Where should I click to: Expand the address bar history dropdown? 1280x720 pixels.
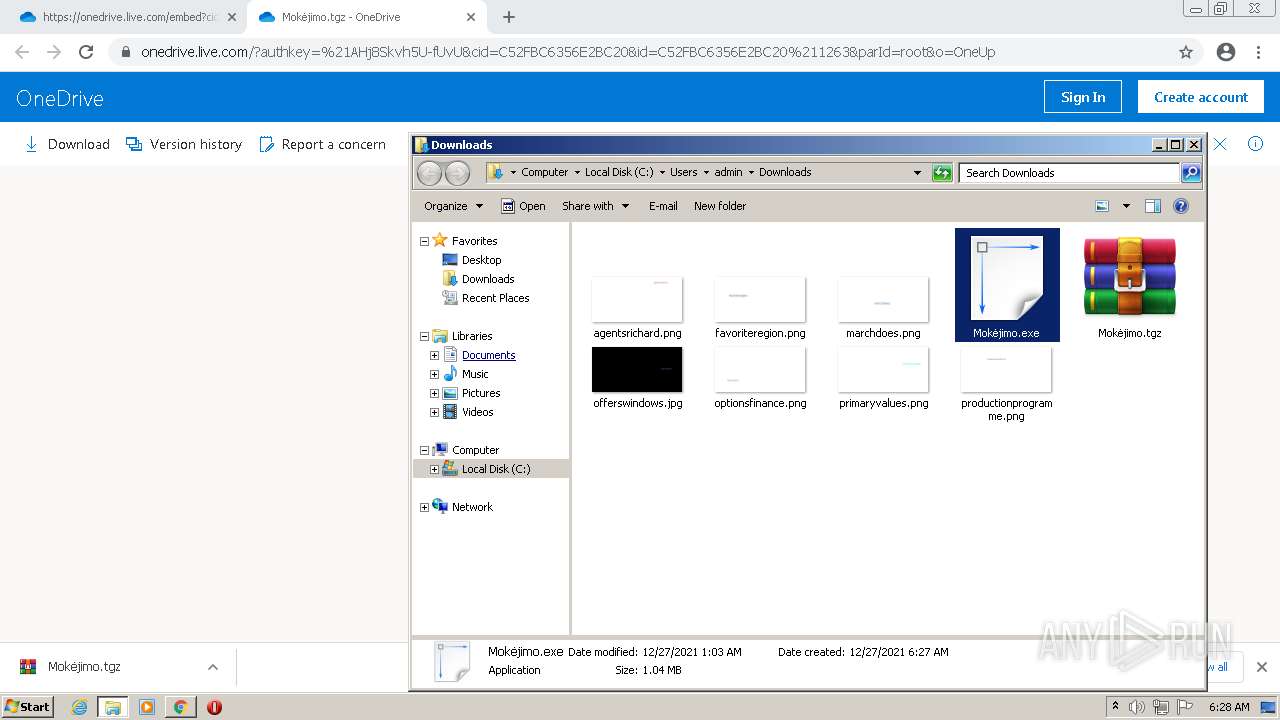point(917,173)
